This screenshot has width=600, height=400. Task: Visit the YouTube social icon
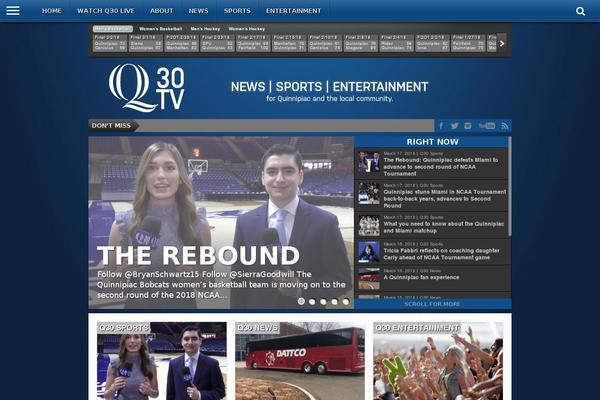(x=487, y=126)
